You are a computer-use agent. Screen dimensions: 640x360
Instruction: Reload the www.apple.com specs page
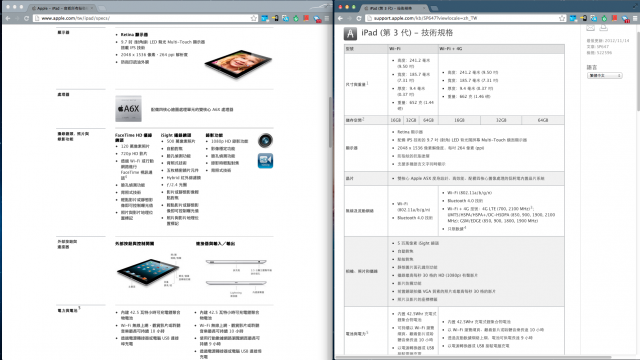[26, 18]
